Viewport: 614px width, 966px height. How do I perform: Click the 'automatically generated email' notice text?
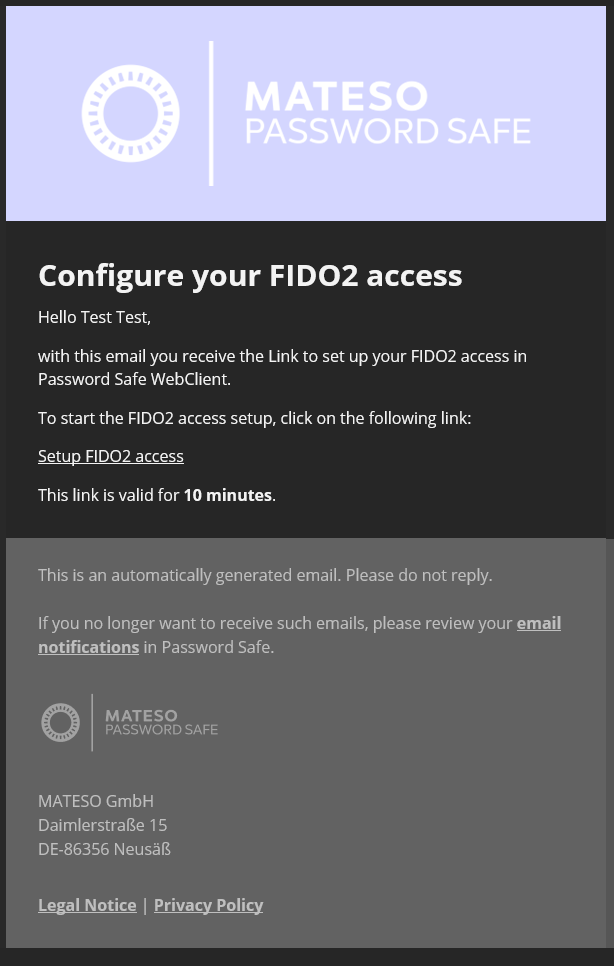(265, 575)
